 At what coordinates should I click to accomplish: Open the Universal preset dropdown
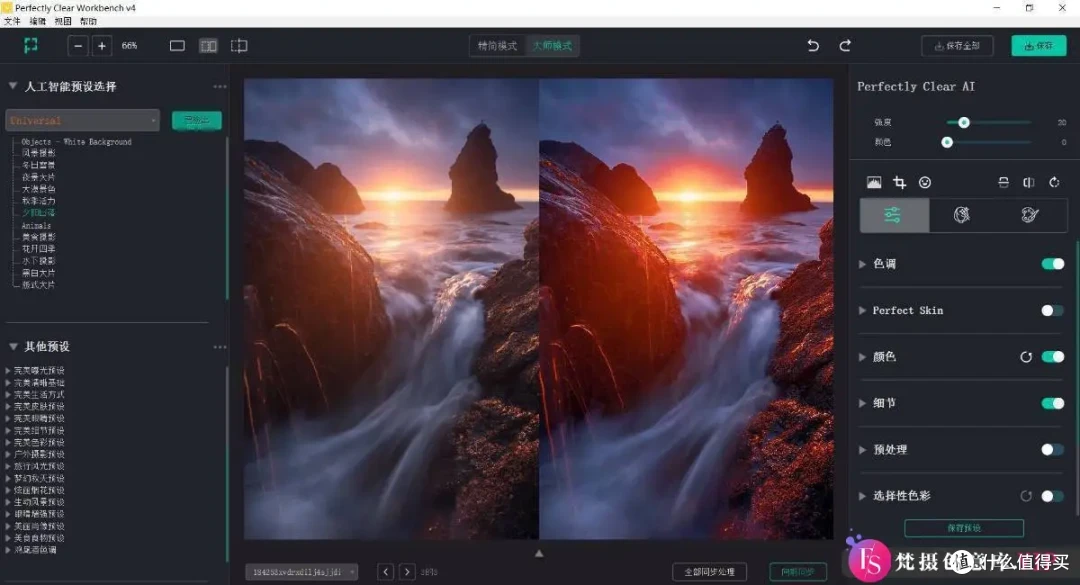click(83, 121)
